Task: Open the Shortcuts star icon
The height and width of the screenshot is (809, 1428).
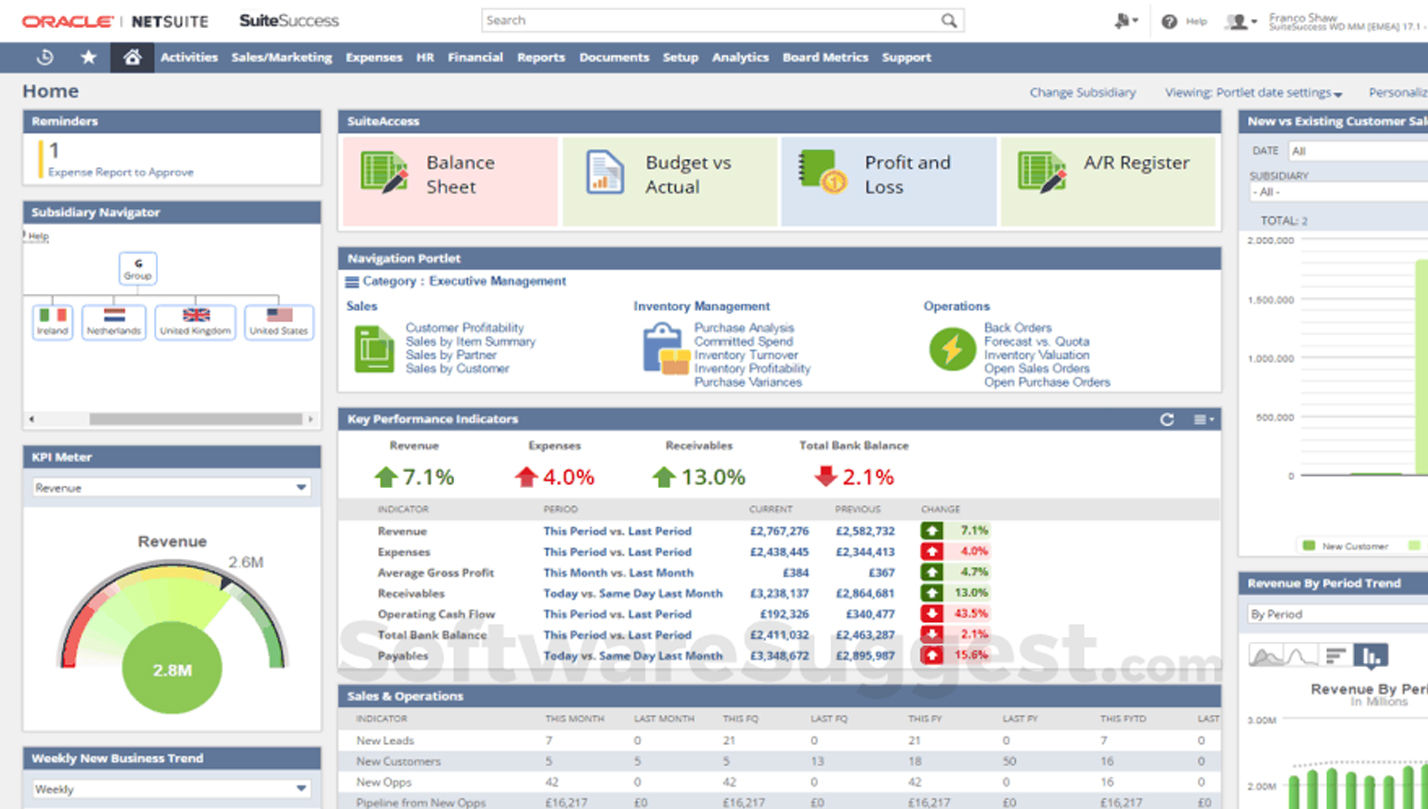Action: click(88, 58)
